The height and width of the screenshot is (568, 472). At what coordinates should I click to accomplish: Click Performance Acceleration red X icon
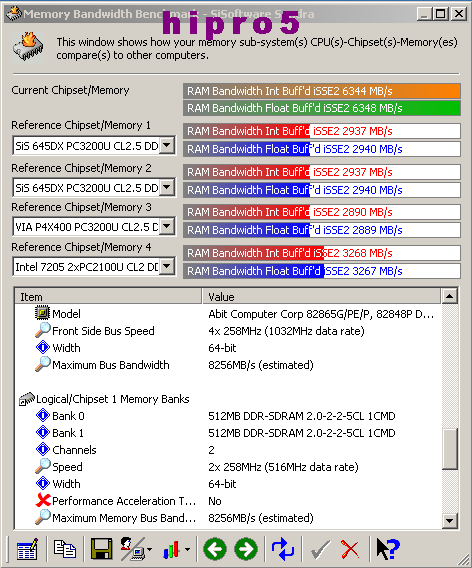tap(43, 500)
